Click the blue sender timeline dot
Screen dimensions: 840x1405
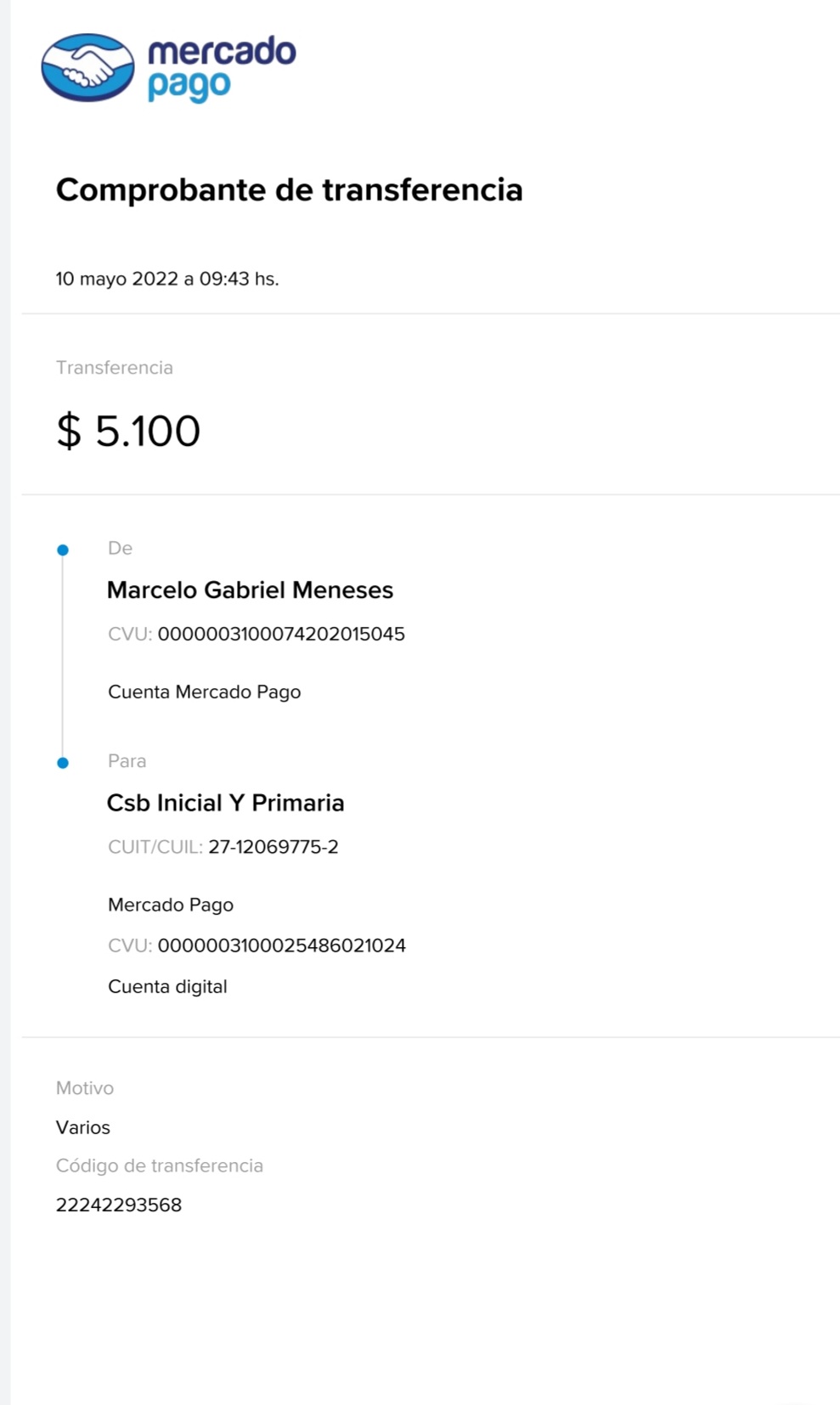point(63,550)
